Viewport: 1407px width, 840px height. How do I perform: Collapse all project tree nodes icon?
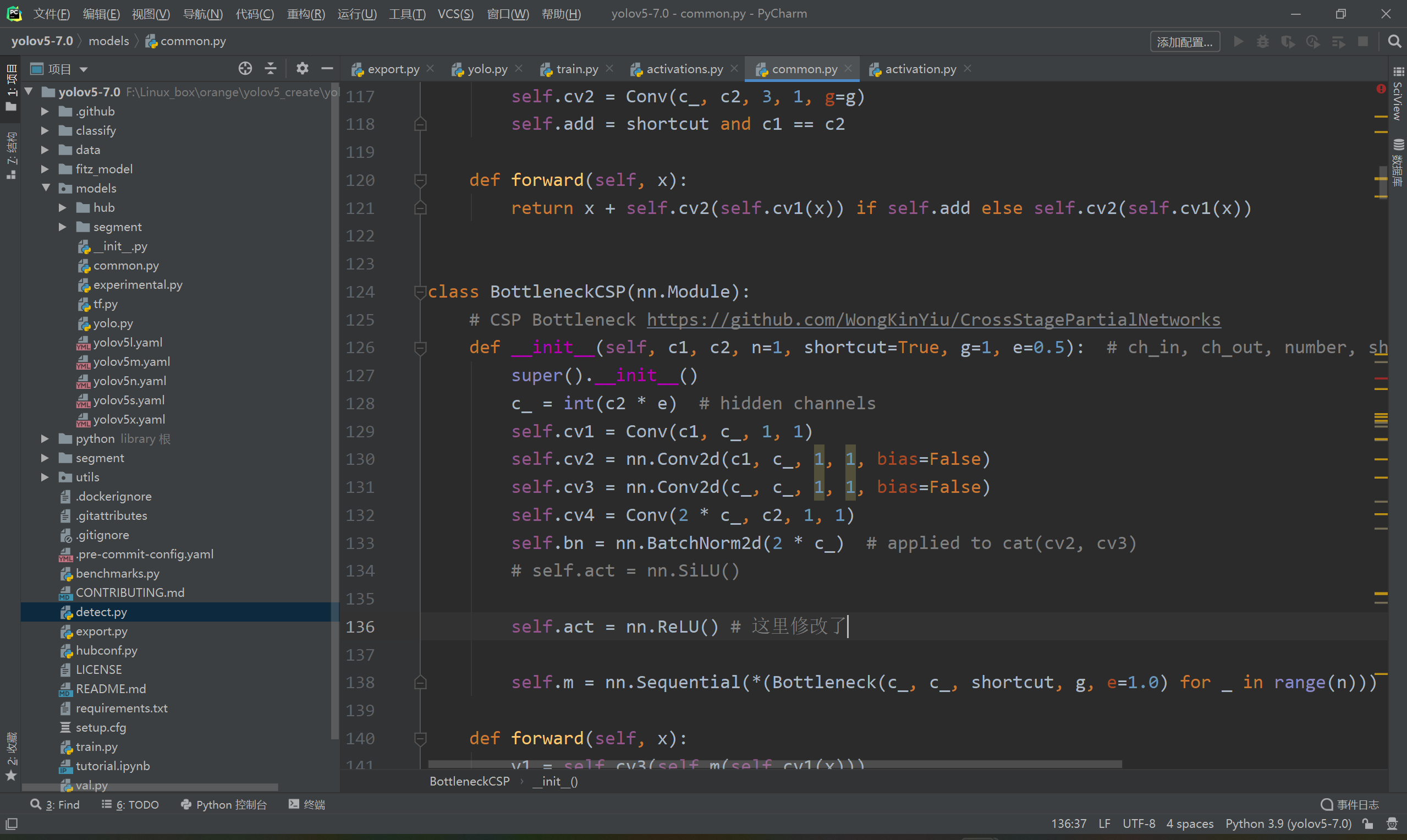(x=271, y=69)
